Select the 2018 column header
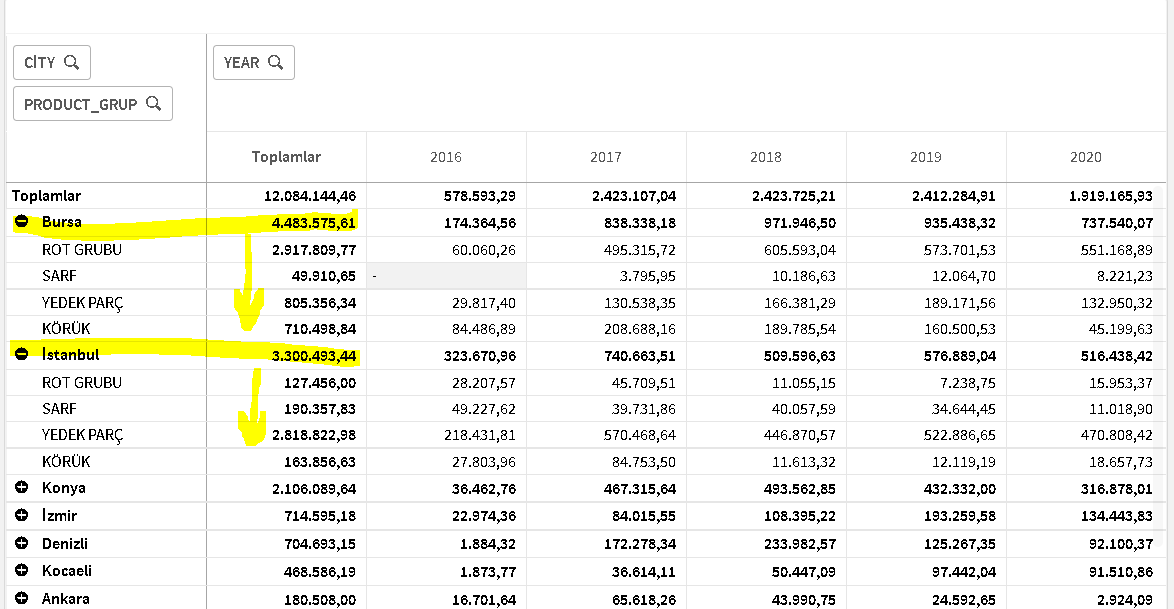Viewport: 1174px width, 609px height. tap(766, 157)
